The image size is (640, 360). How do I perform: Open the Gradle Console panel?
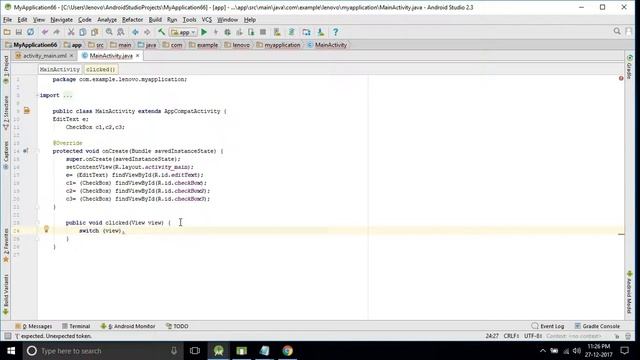pyautogui.click(x=597, y=326)
